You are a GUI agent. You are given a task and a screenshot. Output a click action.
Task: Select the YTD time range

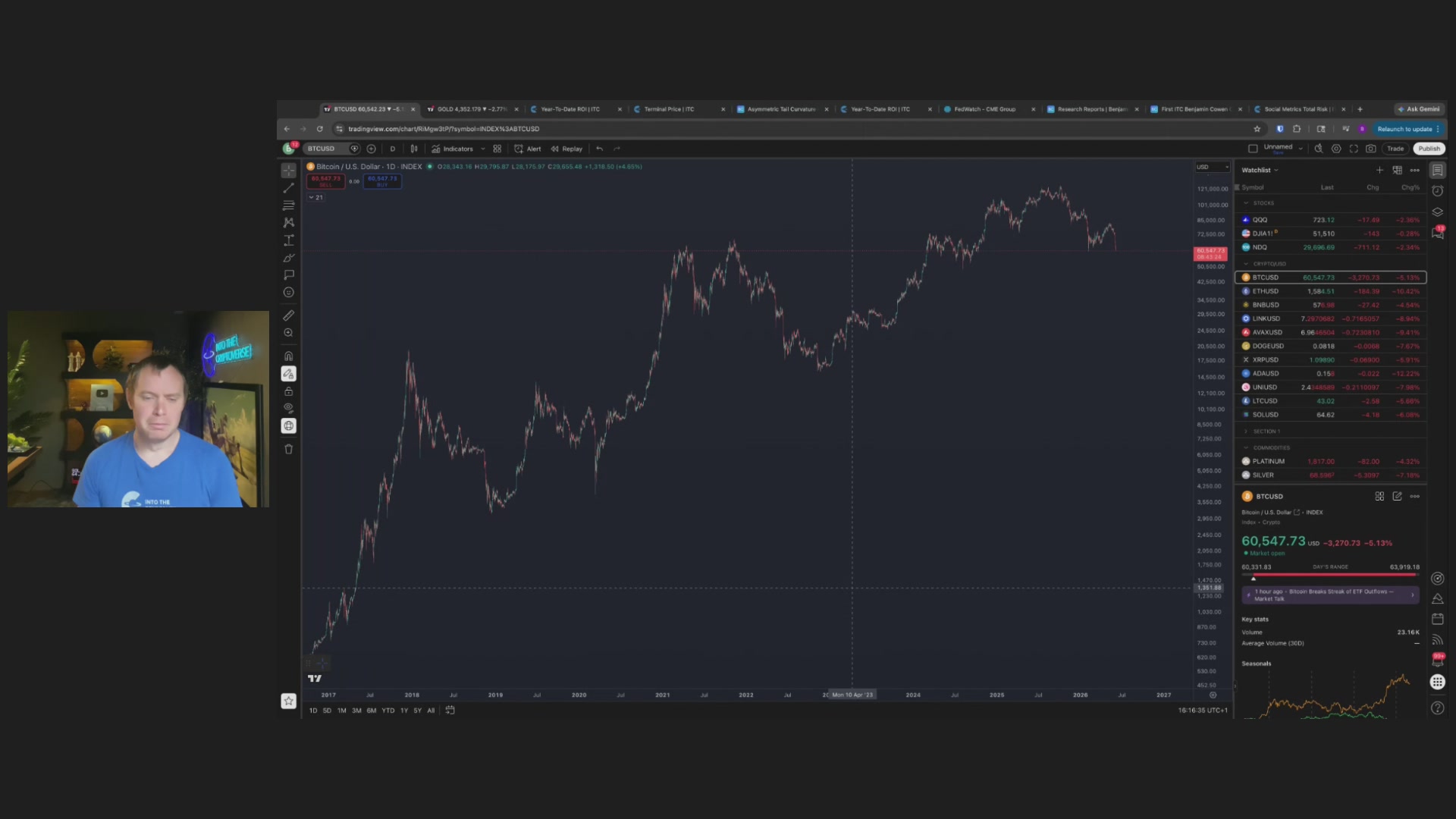pyautogui.click(x=388, y=711)
